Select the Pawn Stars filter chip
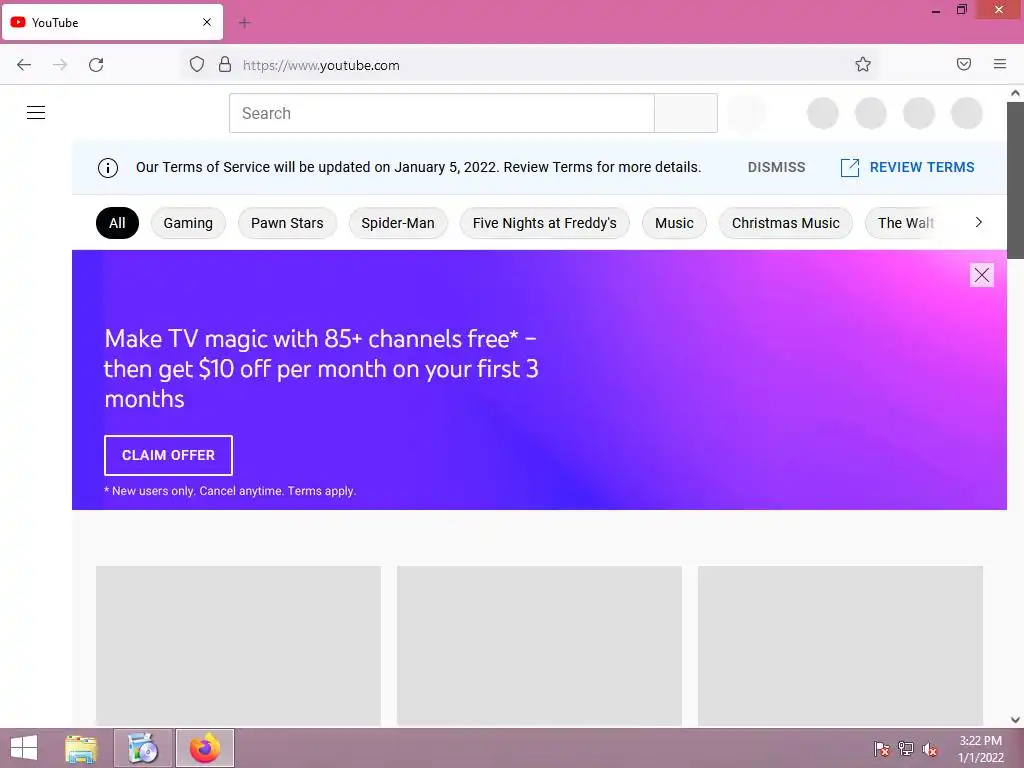The image size is (1024, 768). tap(287, 223)
